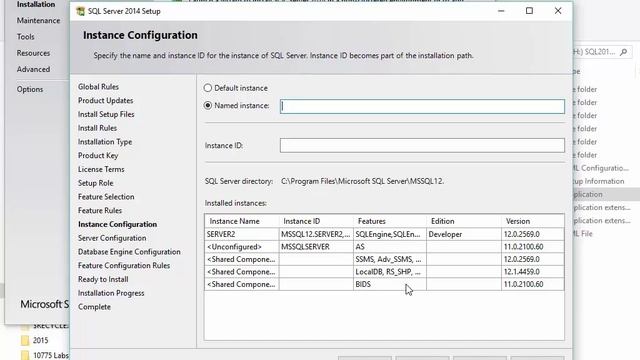Viewport: 640px width, 360px height.
Task: Click the 2015 folder icon in Explorer
Action: pyautogui.click(x=25, y=340)
